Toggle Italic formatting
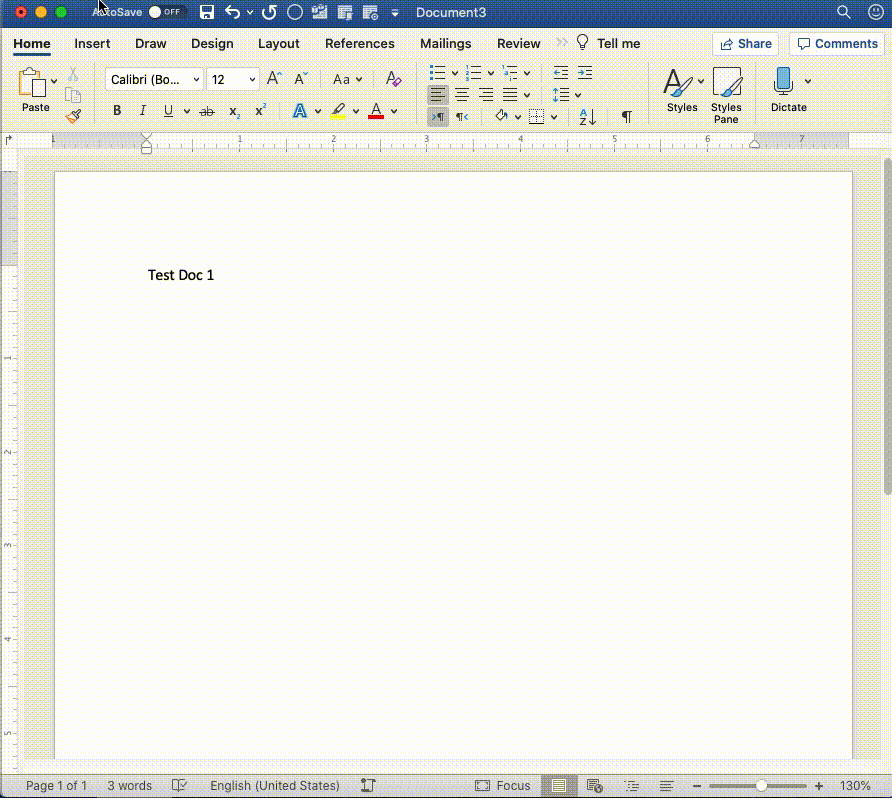This screenshot has width=892, height=798. 142,111
